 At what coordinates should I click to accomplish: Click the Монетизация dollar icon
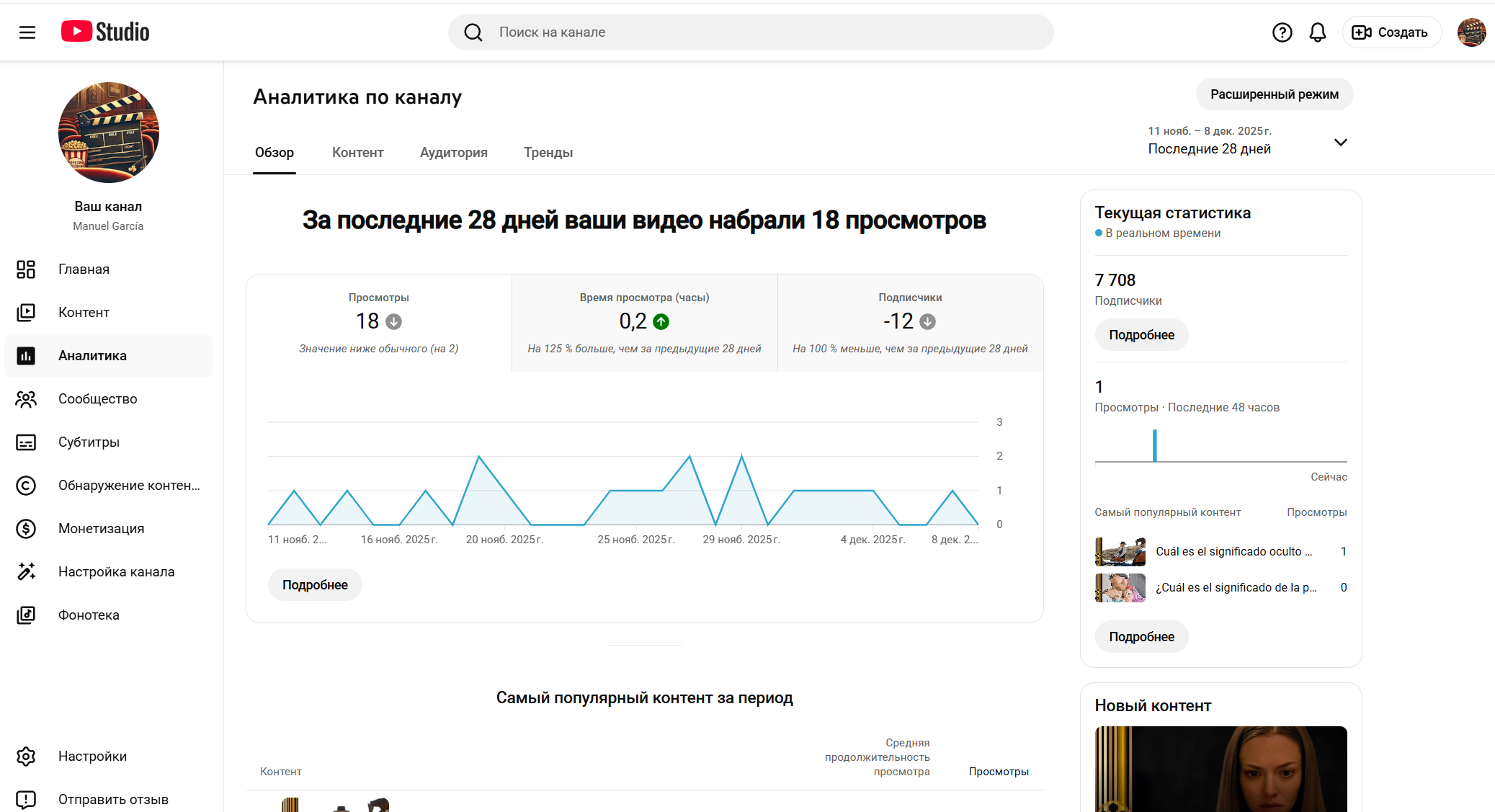[x=26, y=528]
